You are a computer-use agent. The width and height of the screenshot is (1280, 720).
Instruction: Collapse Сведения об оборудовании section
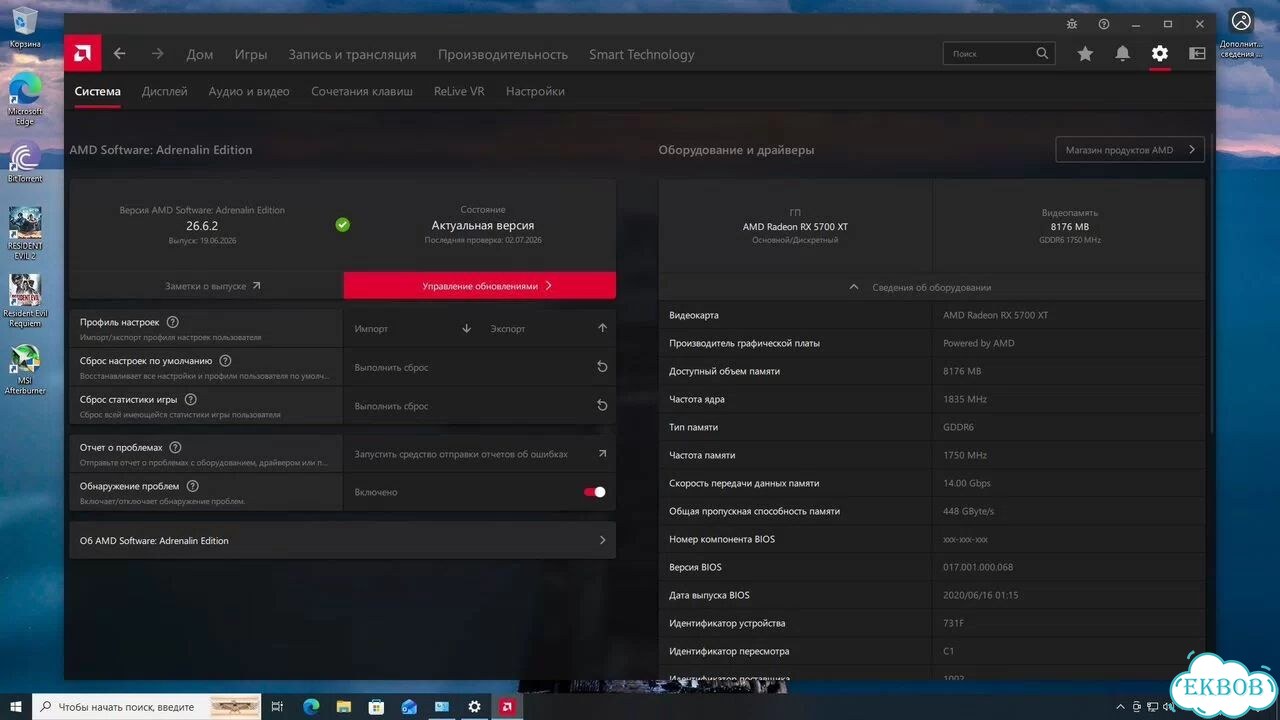932,287
